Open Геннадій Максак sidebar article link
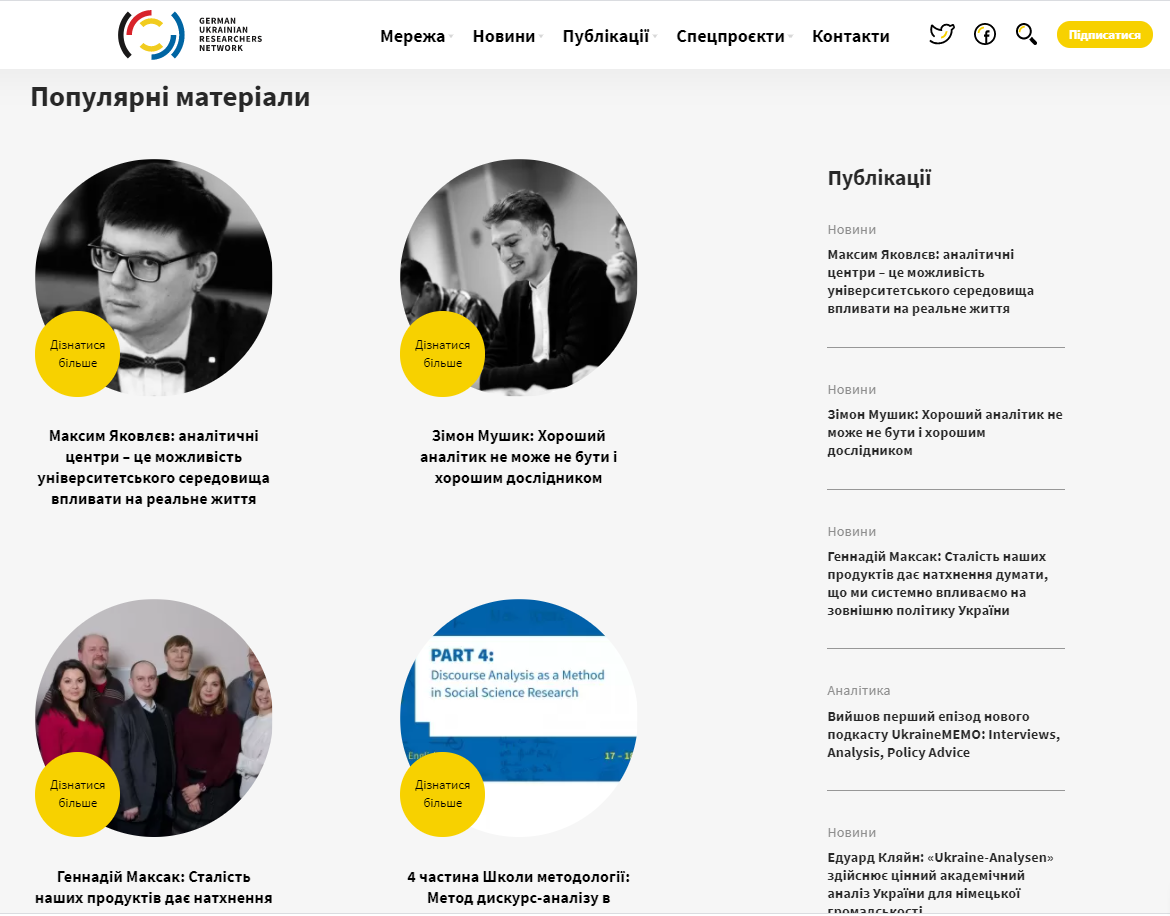Viewport: 1170px width, 916px height. point(938,583)
